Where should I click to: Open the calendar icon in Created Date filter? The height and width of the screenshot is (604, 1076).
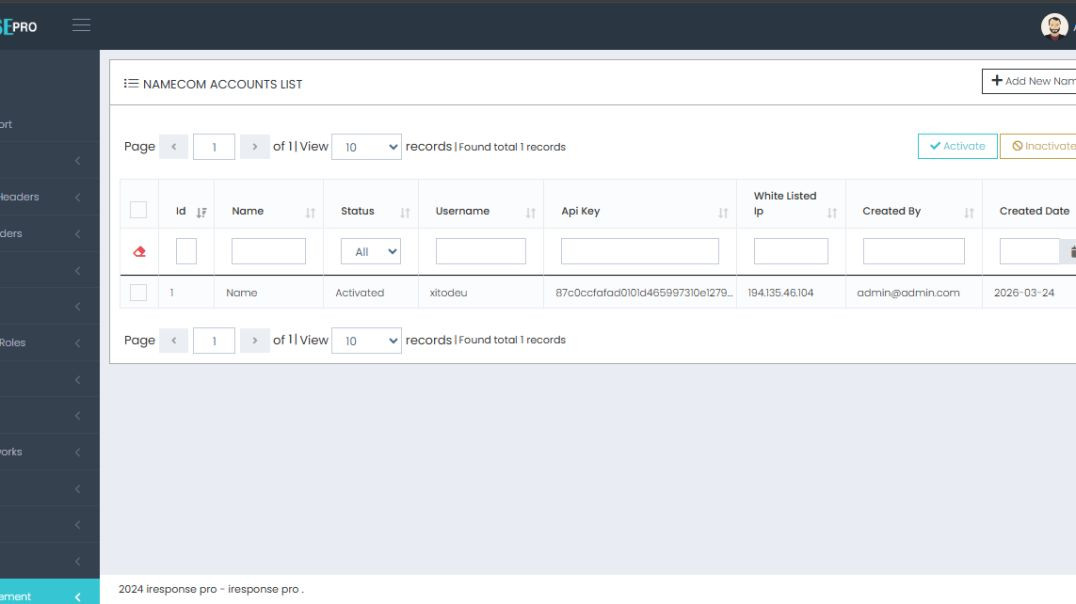1073,251
